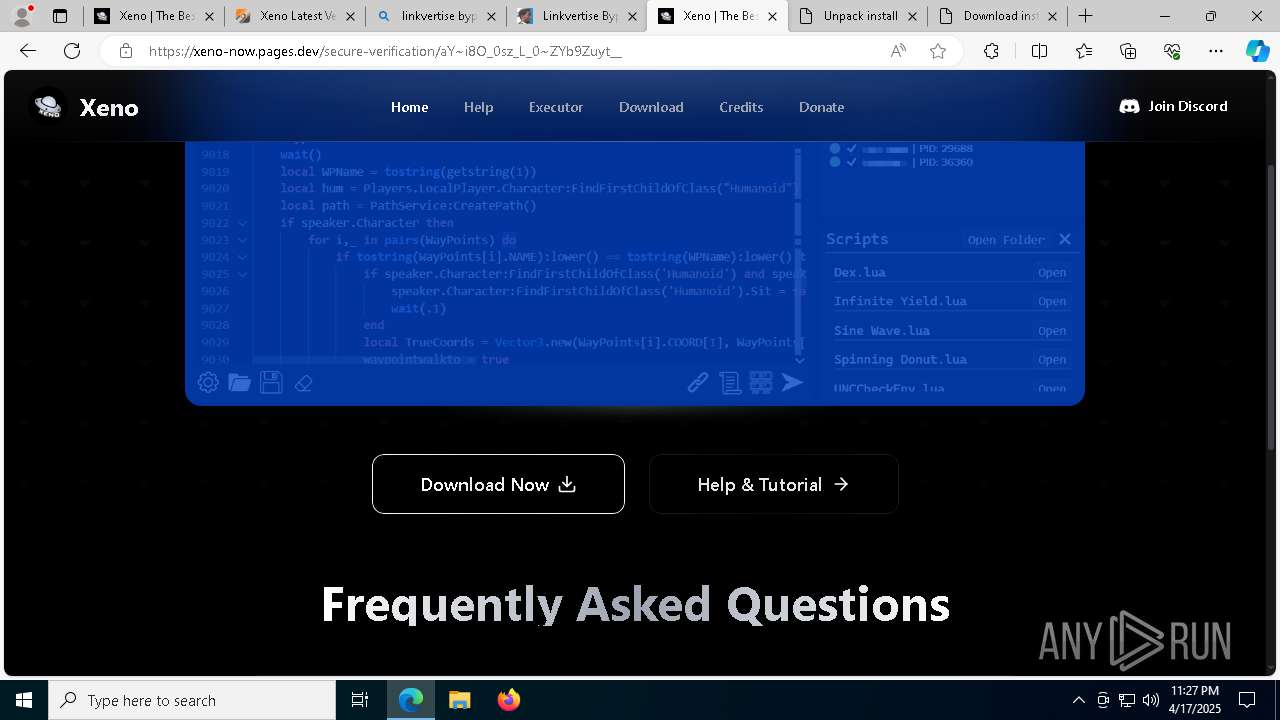Click the browser back arrow
The width and height of the screenshot is (1280, 720).
pos(28,51)
